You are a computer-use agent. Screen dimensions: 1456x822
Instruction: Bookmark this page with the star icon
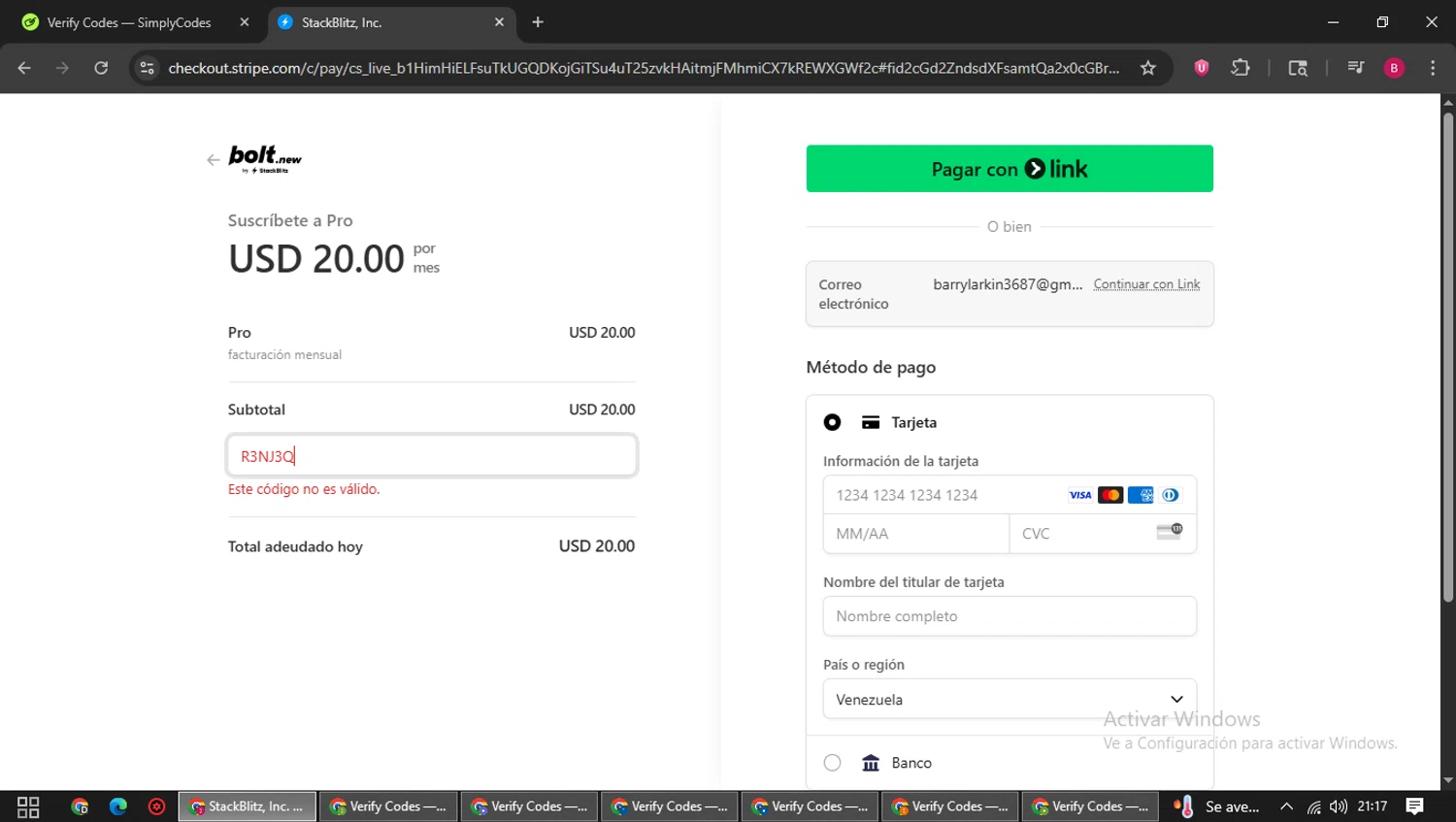1148,68
